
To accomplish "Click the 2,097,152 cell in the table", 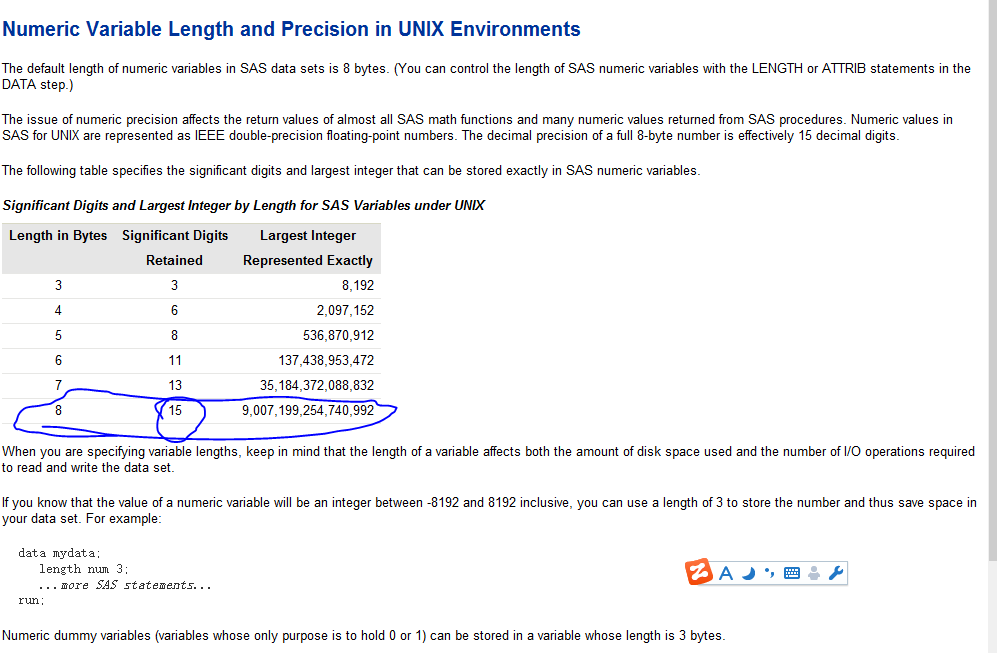I will click(345, 310).
